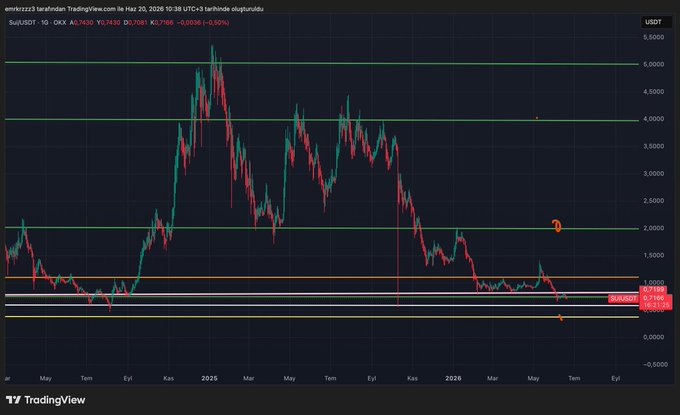Click the red 0,7166 last price label
This screenshot has width=680, height=415.
coord(654,298)
